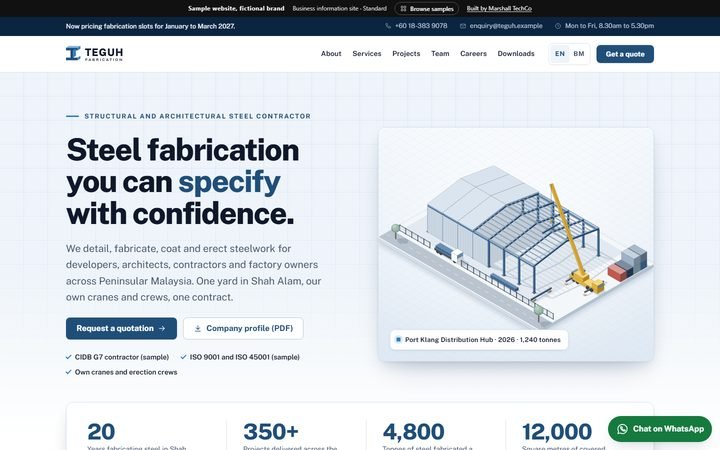Click the Sample website, fictional brand text
Viewport: 720px width, 450px height.
236,9
